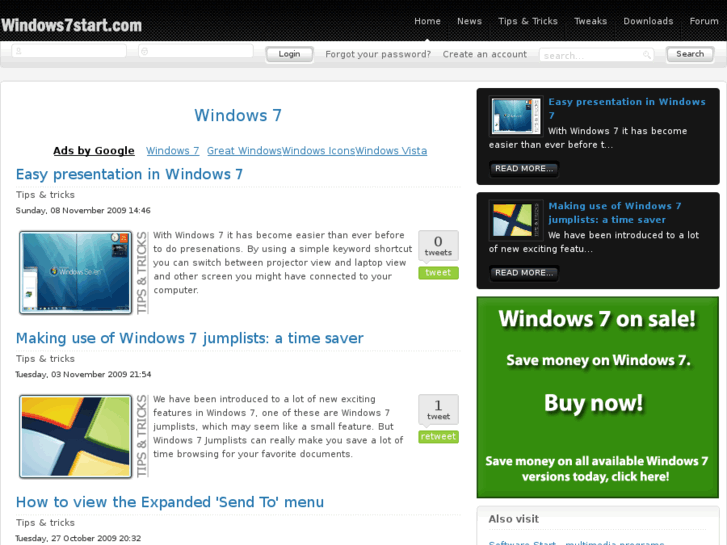Image resolution: width=727 pixels, height=545 pixels.
Task: Open the Downloads navigation item
Action: point(648,21)
